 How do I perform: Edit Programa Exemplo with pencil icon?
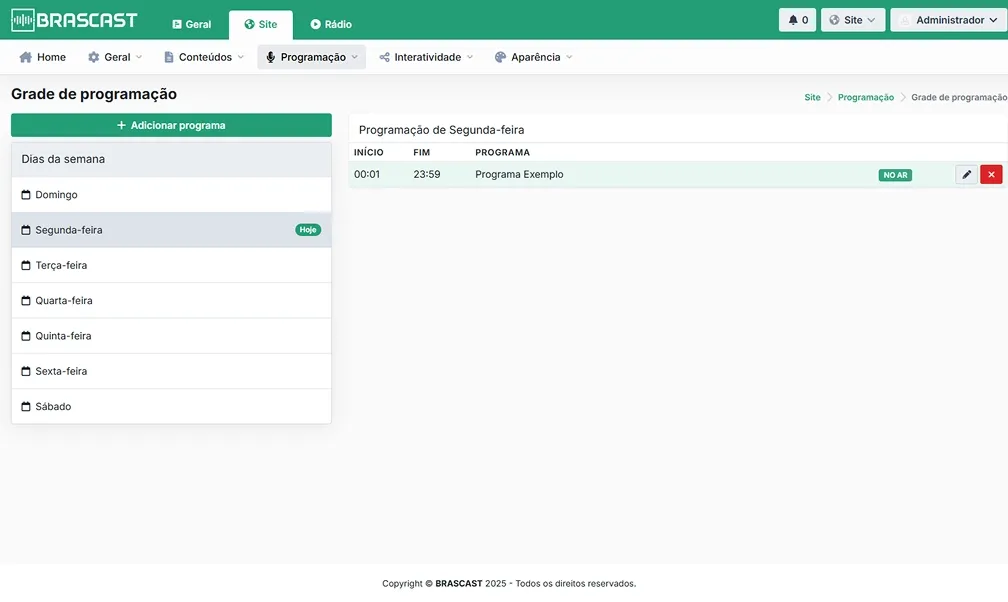tap(966, 174)
